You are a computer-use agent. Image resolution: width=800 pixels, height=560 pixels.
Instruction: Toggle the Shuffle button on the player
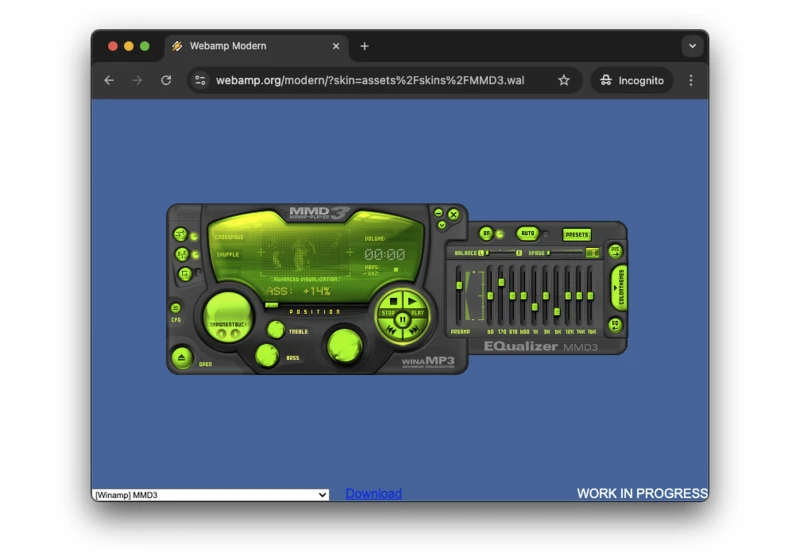(x=182, y=254)
